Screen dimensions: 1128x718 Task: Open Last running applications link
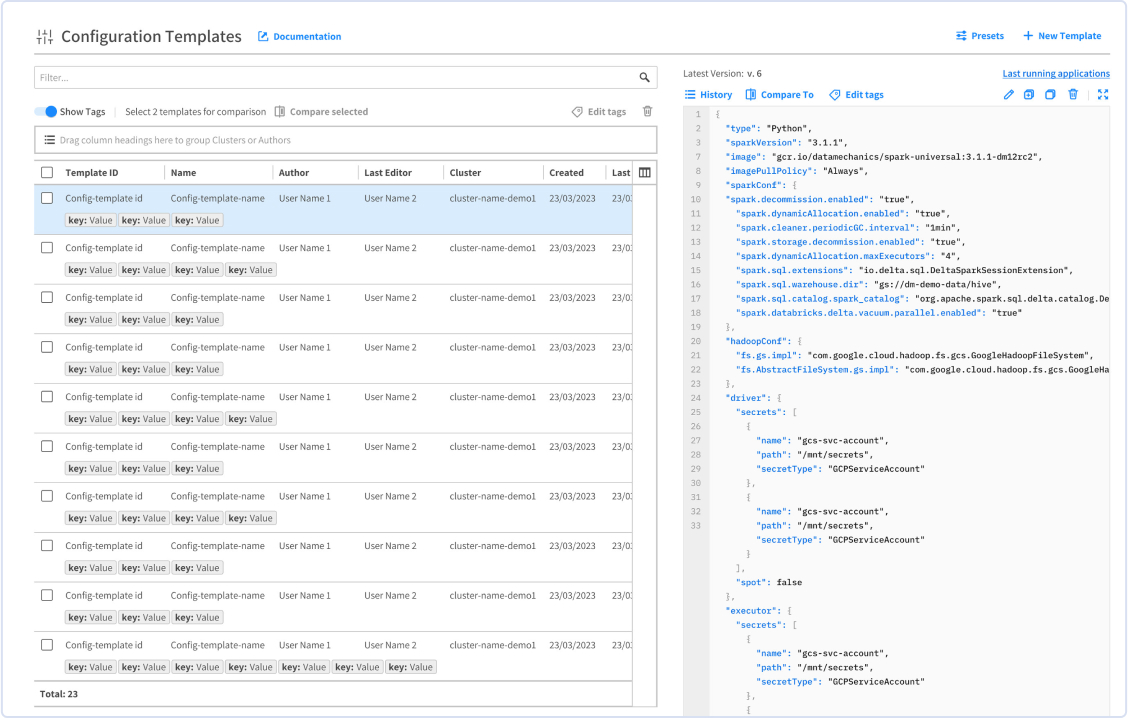click(1056, 73)
